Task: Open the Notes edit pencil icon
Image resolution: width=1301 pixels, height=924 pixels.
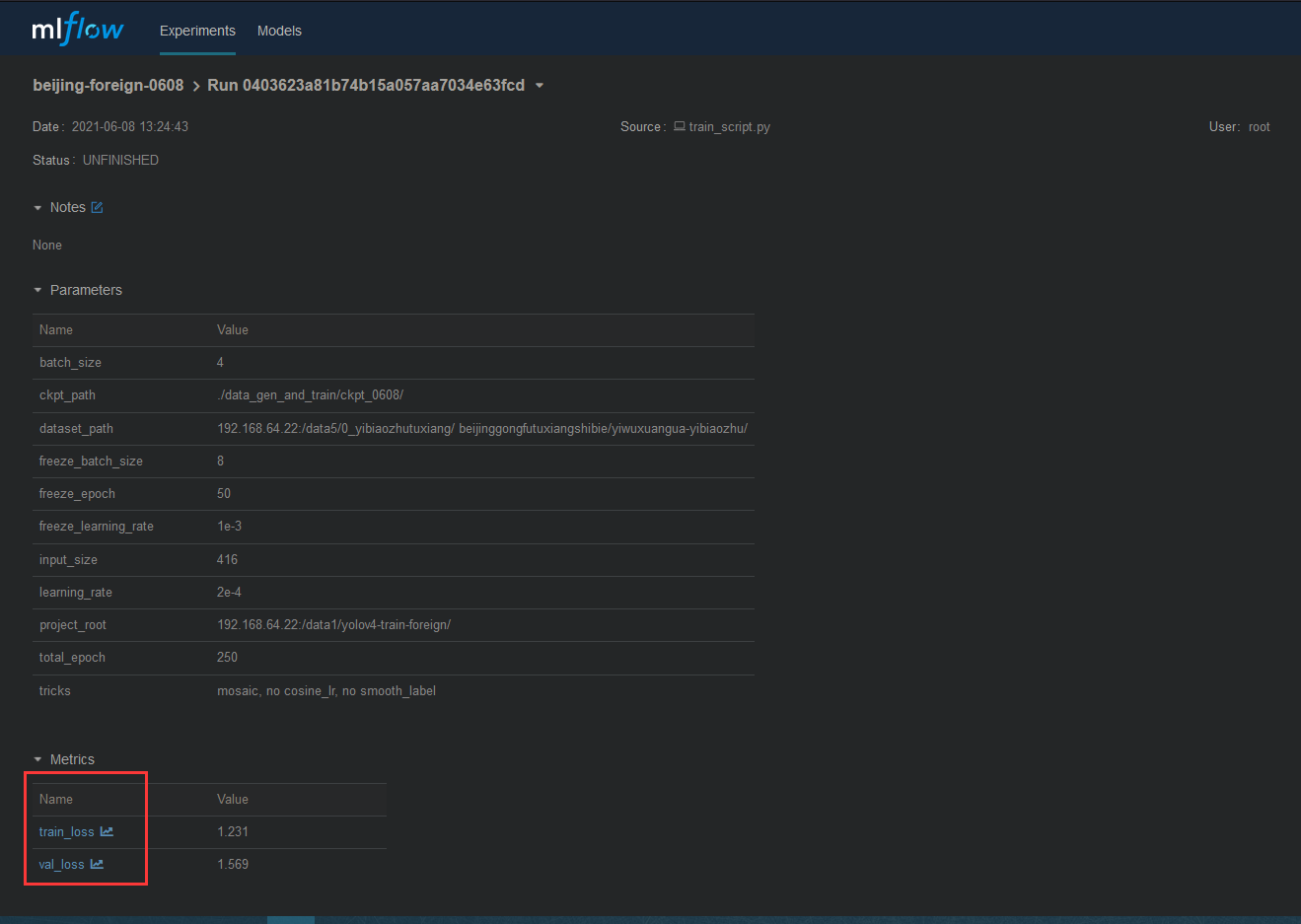Action: (96, 206)
